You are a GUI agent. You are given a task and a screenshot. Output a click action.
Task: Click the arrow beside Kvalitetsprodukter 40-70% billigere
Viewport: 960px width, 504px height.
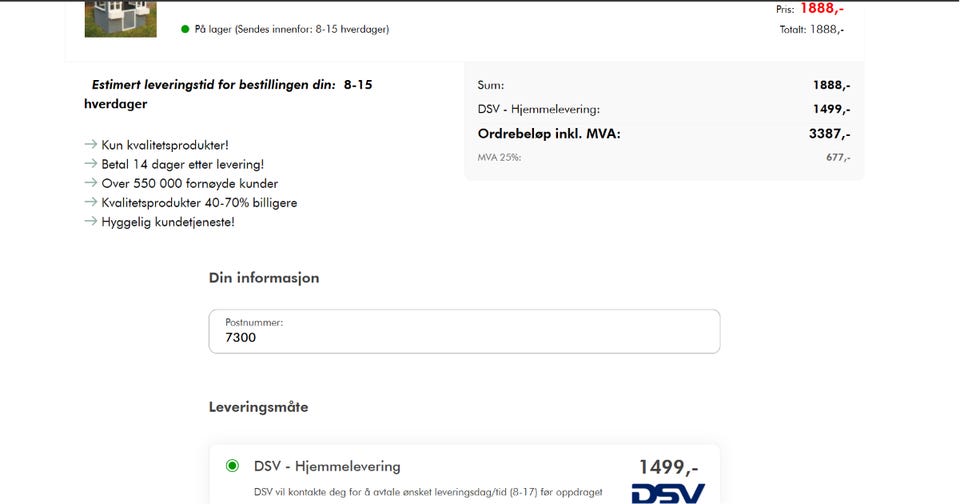pyautogui.click(x=91, y=202)
